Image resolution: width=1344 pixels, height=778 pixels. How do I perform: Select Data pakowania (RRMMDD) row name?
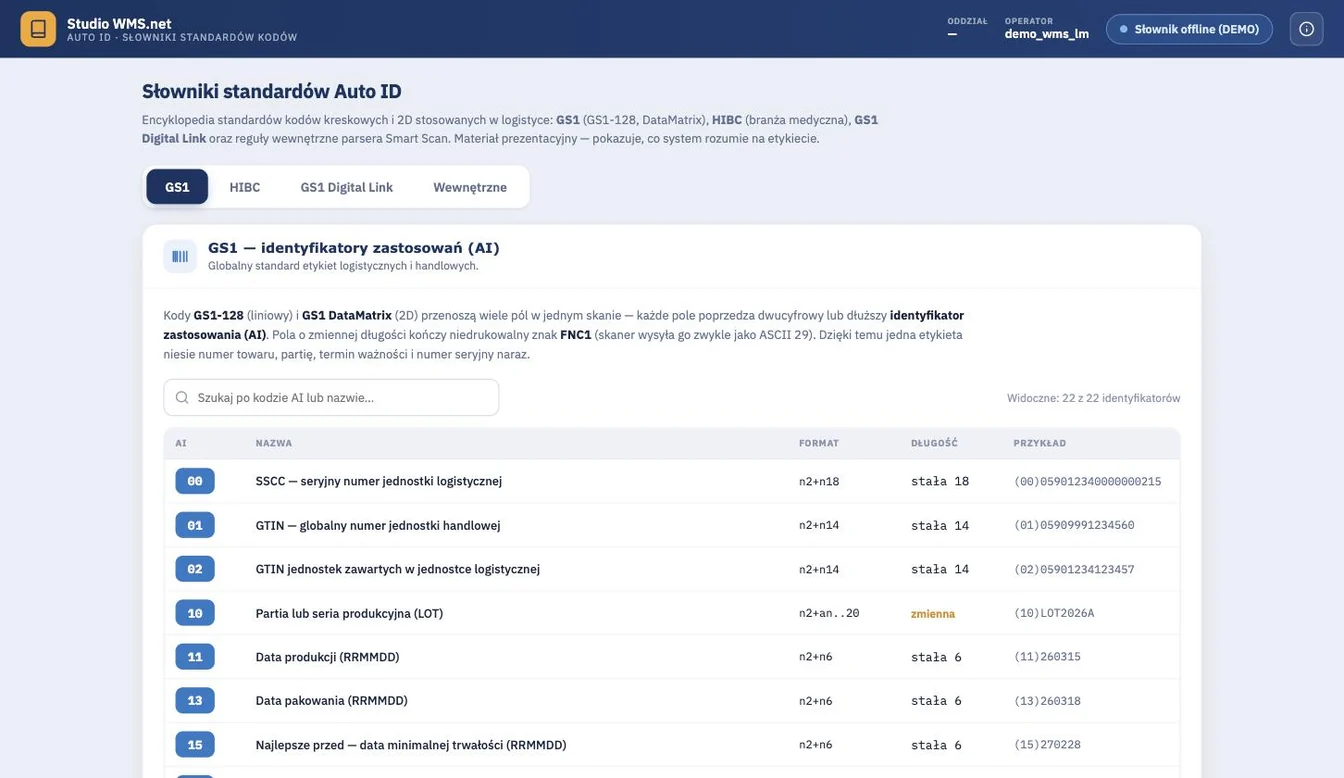click(332, 701)
